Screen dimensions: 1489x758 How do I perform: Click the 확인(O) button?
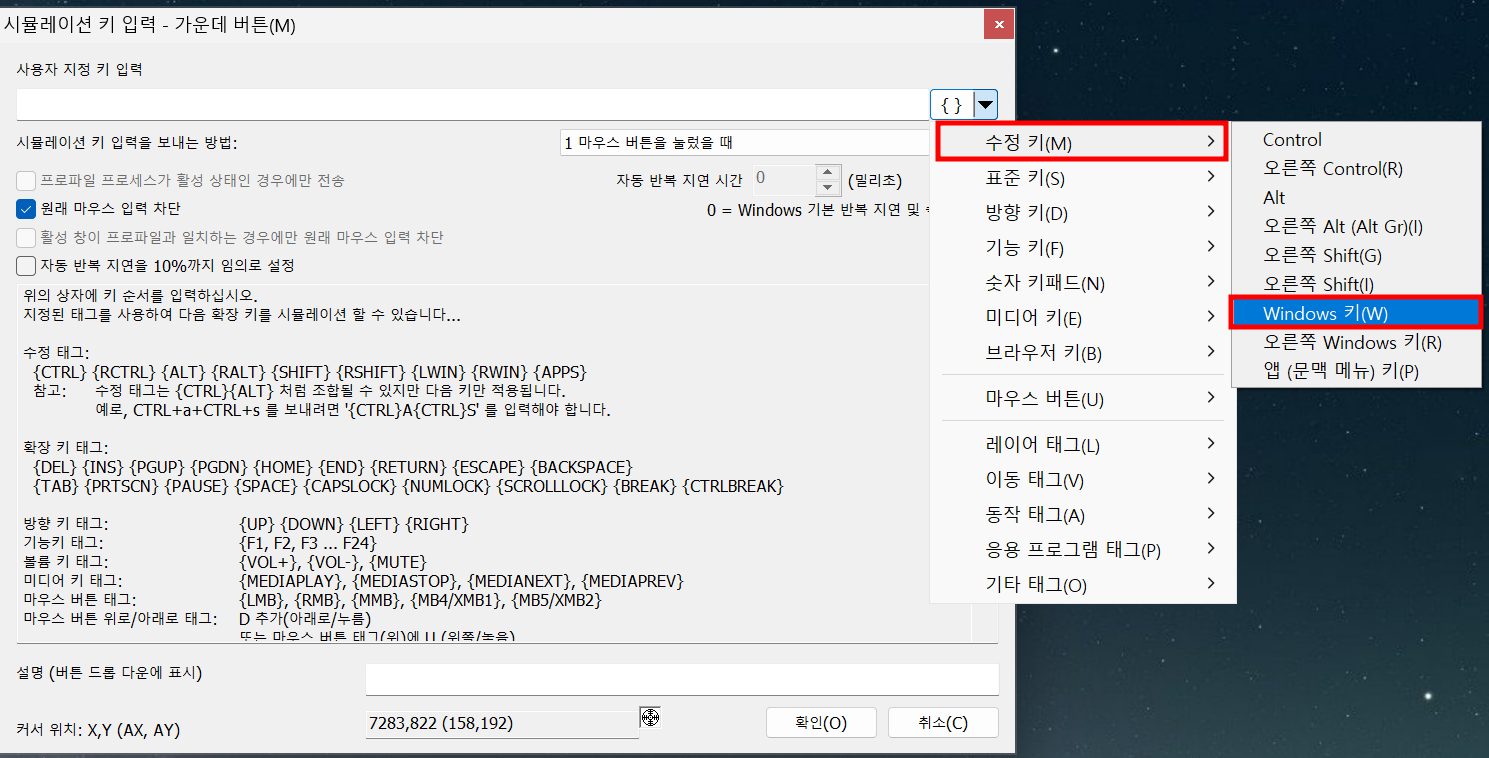821,722
